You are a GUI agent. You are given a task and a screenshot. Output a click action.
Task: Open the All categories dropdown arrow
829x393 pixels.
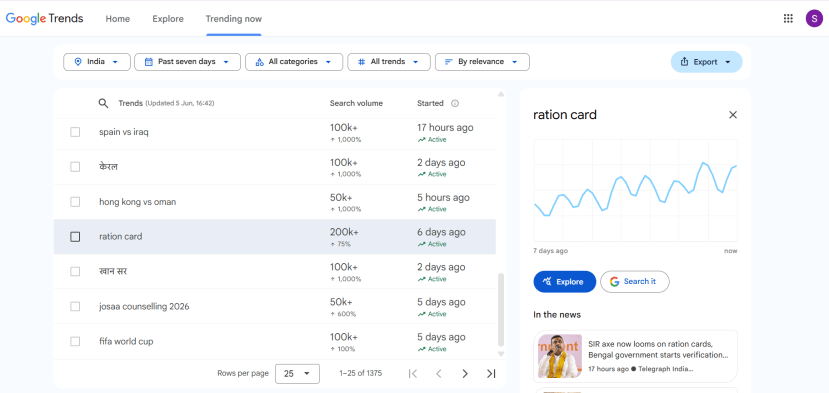pyautogui.click(x=328, y=62)
